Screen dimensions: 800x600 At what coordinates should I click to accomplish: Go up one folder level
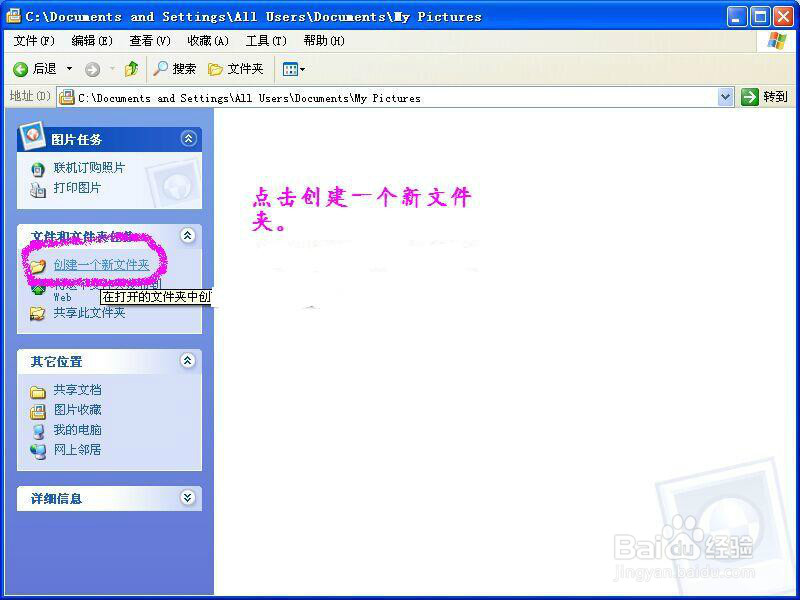click(x=131, y=69)
